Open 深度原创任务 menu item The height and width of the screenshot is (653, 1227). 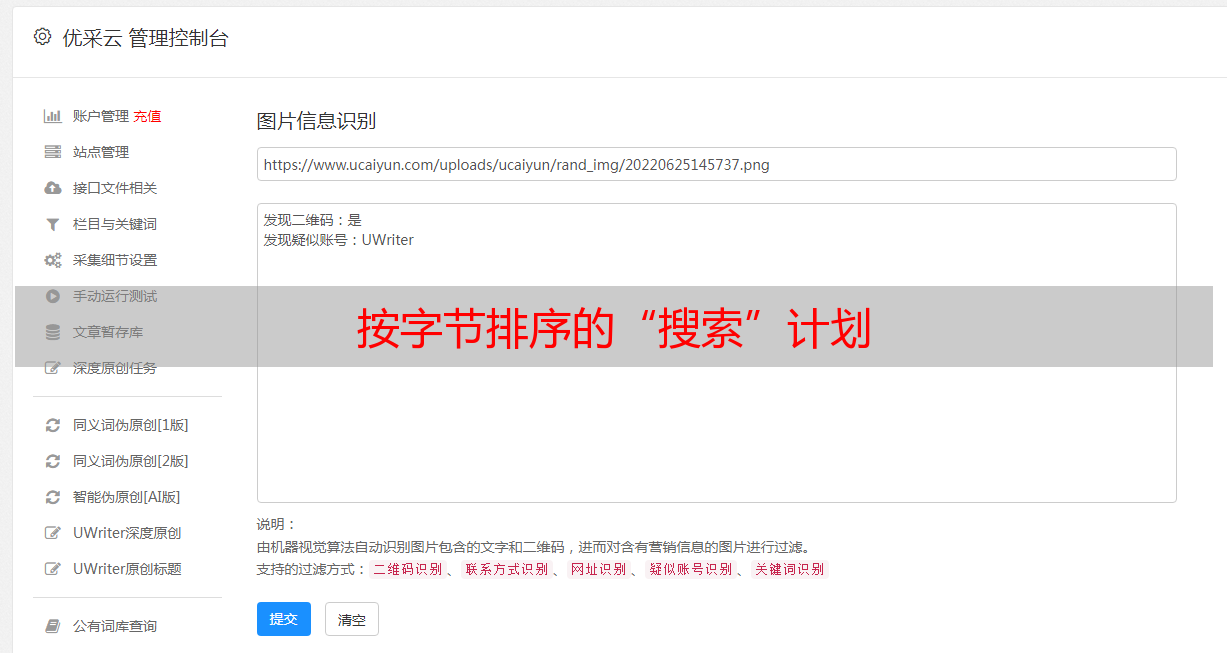[x=115, y=368]
